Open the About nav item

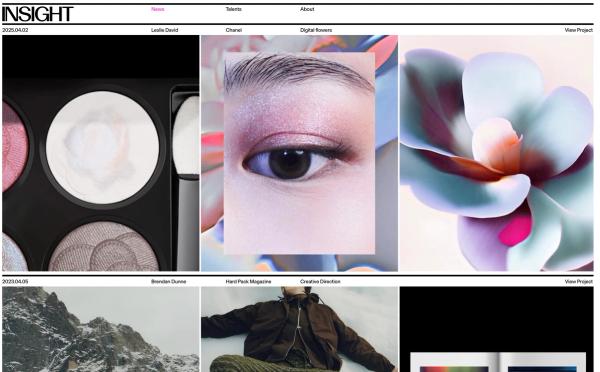(x=307, y=9)
